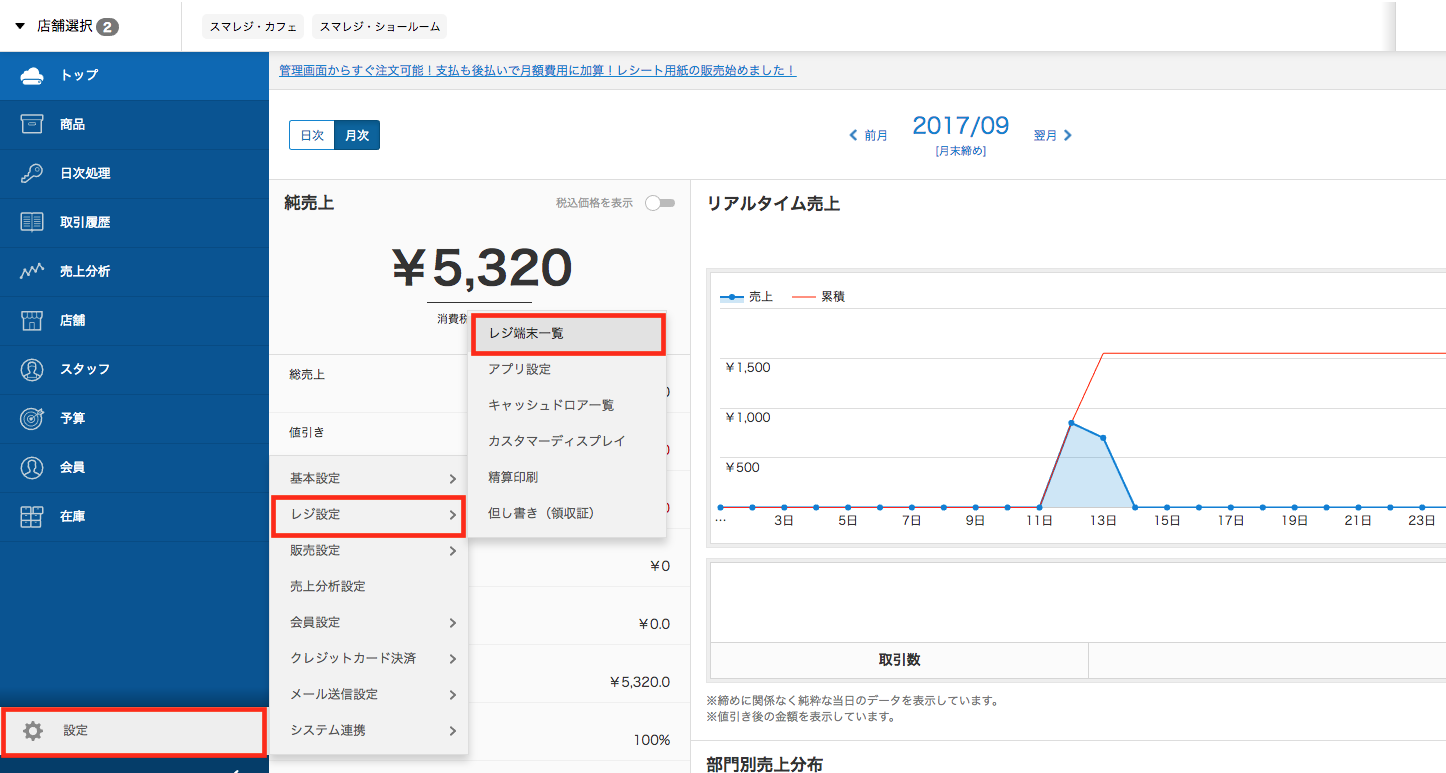
Task: Open 取引履歴 book icon
Action: (x=32, y=222)
